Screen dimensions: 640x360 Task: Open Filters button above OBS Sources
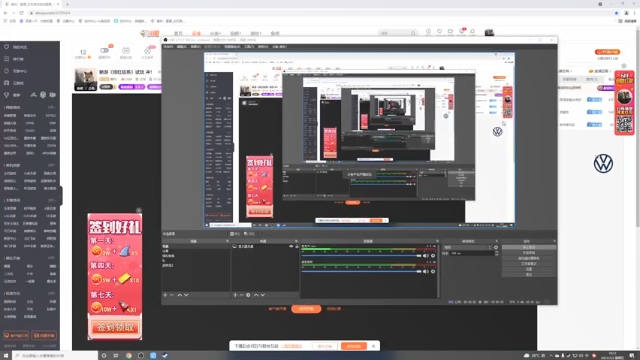pyautogui.click(x=249, y=234)
